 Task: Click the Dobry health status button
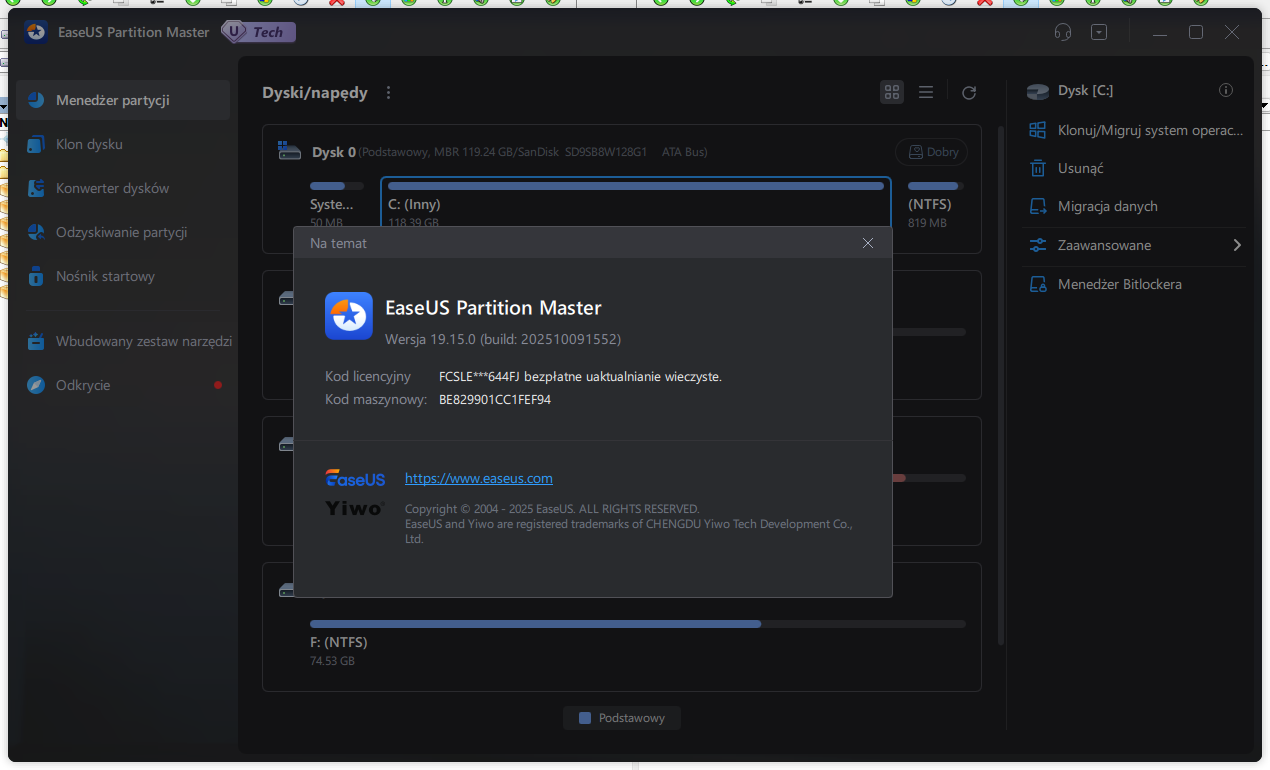931,152
